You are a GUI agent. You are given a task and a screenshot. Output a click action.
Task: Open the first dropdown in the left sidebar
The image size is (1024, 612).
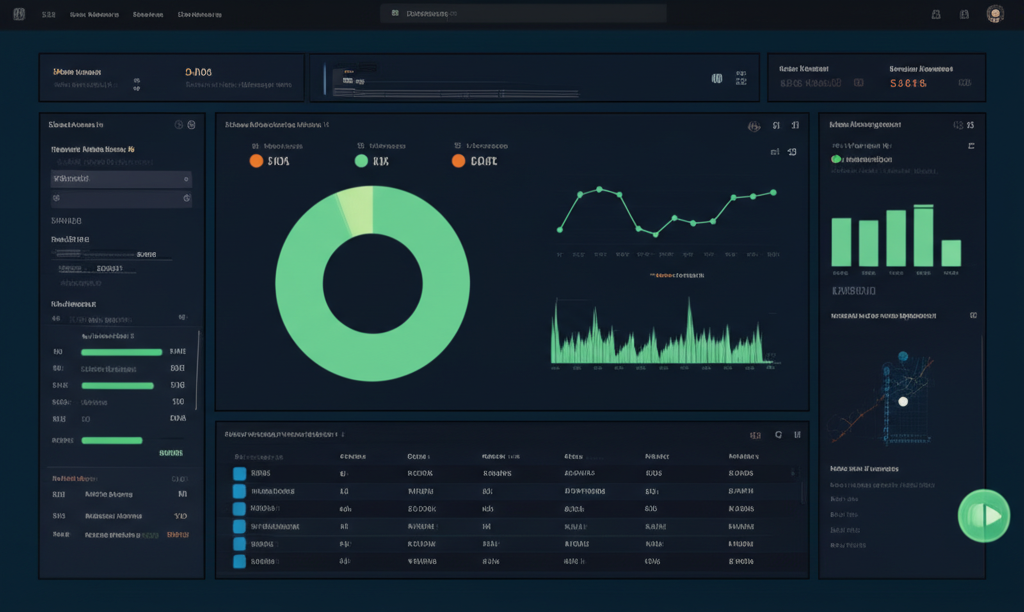tap(120, 179)
